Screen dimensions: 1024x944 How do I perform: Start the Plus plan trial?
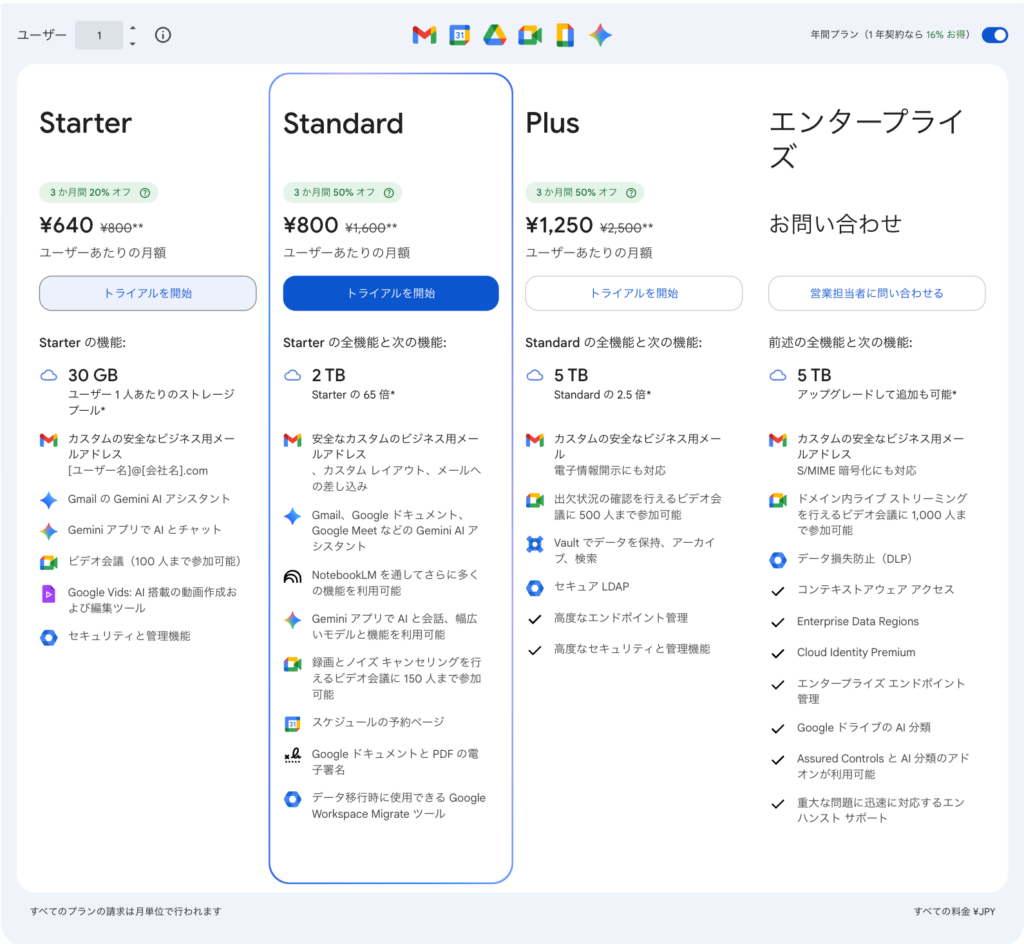(633, 294)
